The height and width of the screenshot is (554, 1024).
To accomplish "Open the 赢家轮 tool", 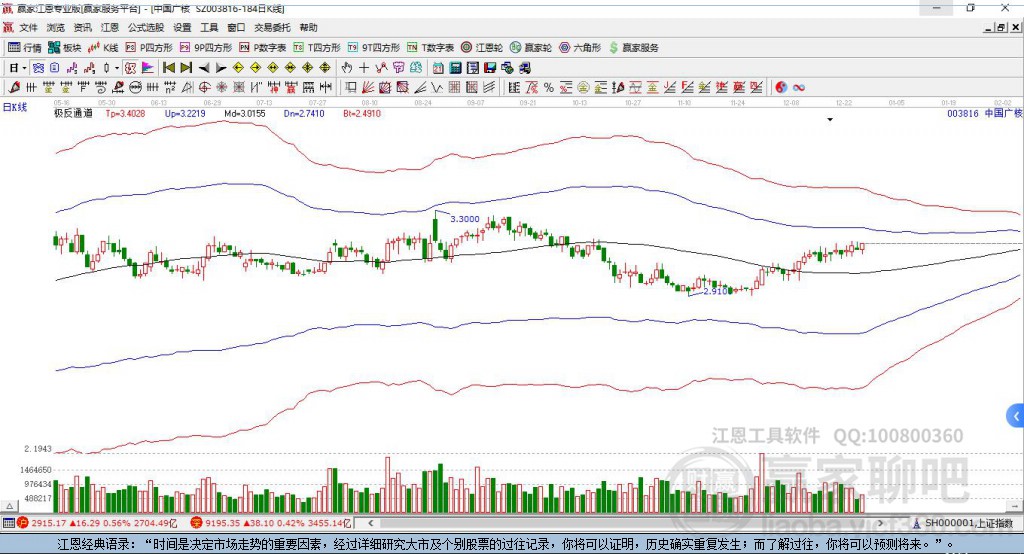I will 531,48.
